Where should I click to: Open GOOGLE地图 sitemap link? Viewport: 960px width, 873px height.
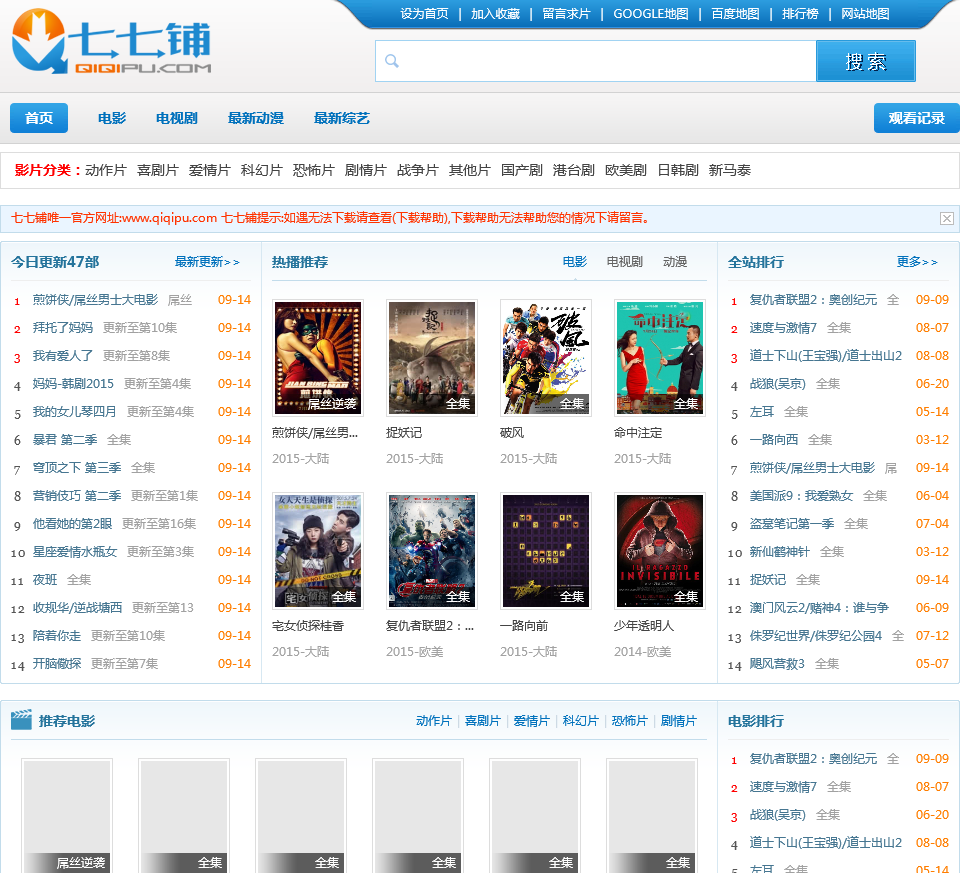click(651, 14)
